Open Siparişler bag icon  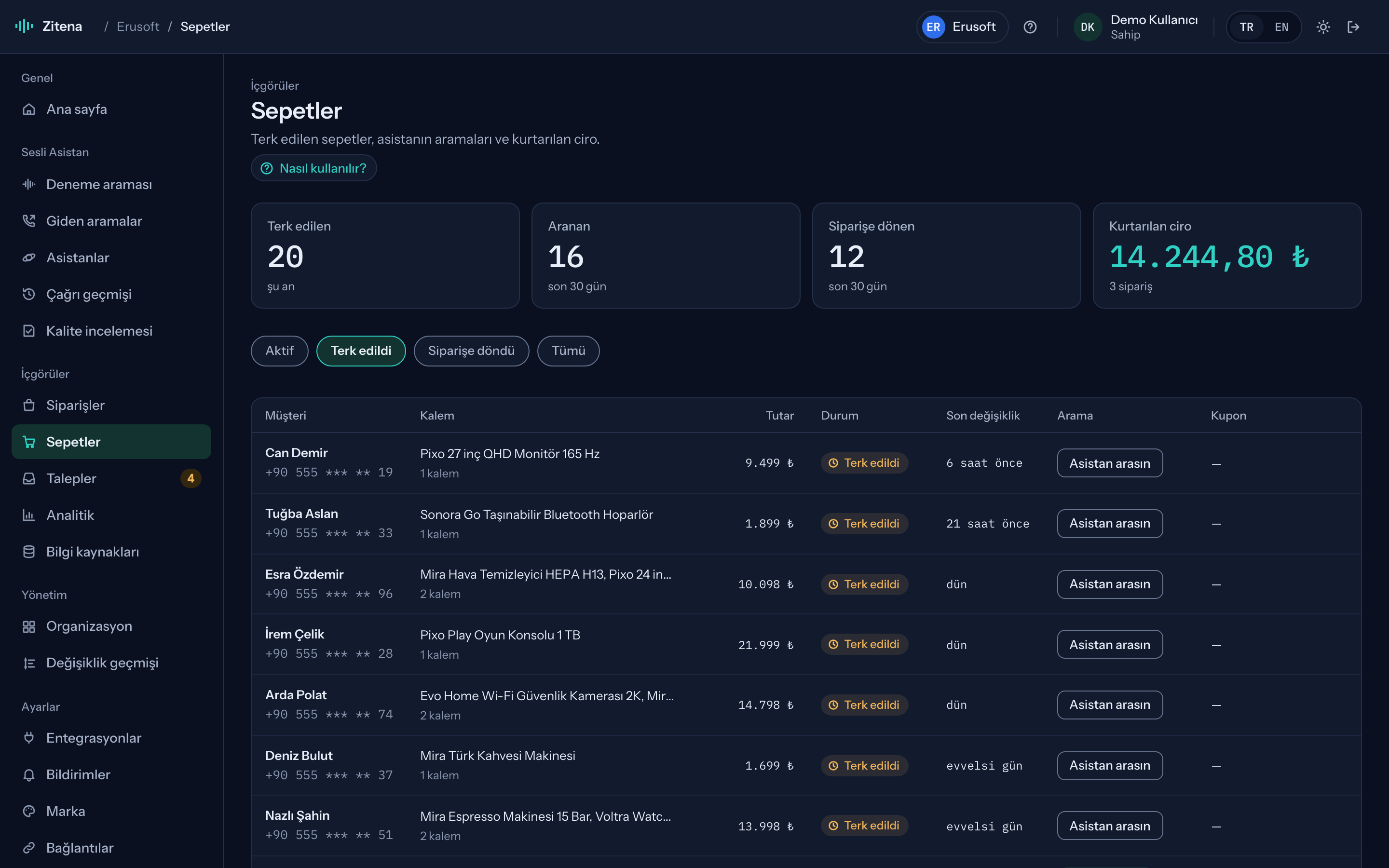29,405
